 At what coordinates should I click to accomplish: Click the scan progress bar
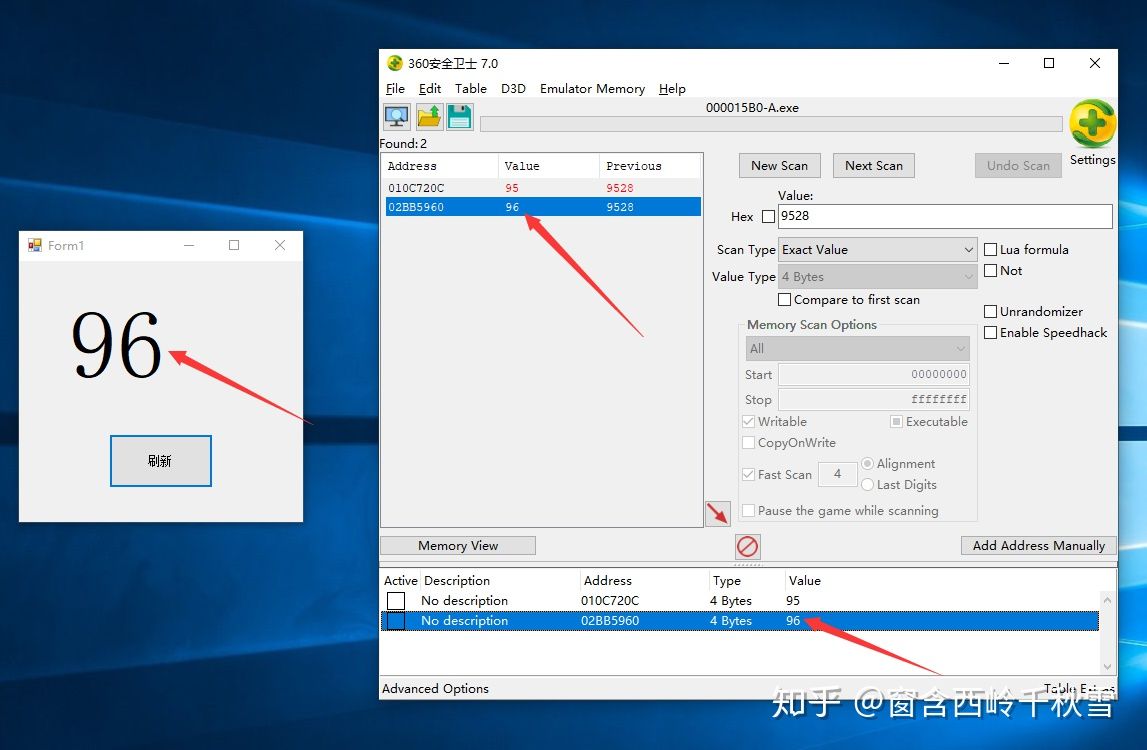pyautogui.click(x=771, y=124)
